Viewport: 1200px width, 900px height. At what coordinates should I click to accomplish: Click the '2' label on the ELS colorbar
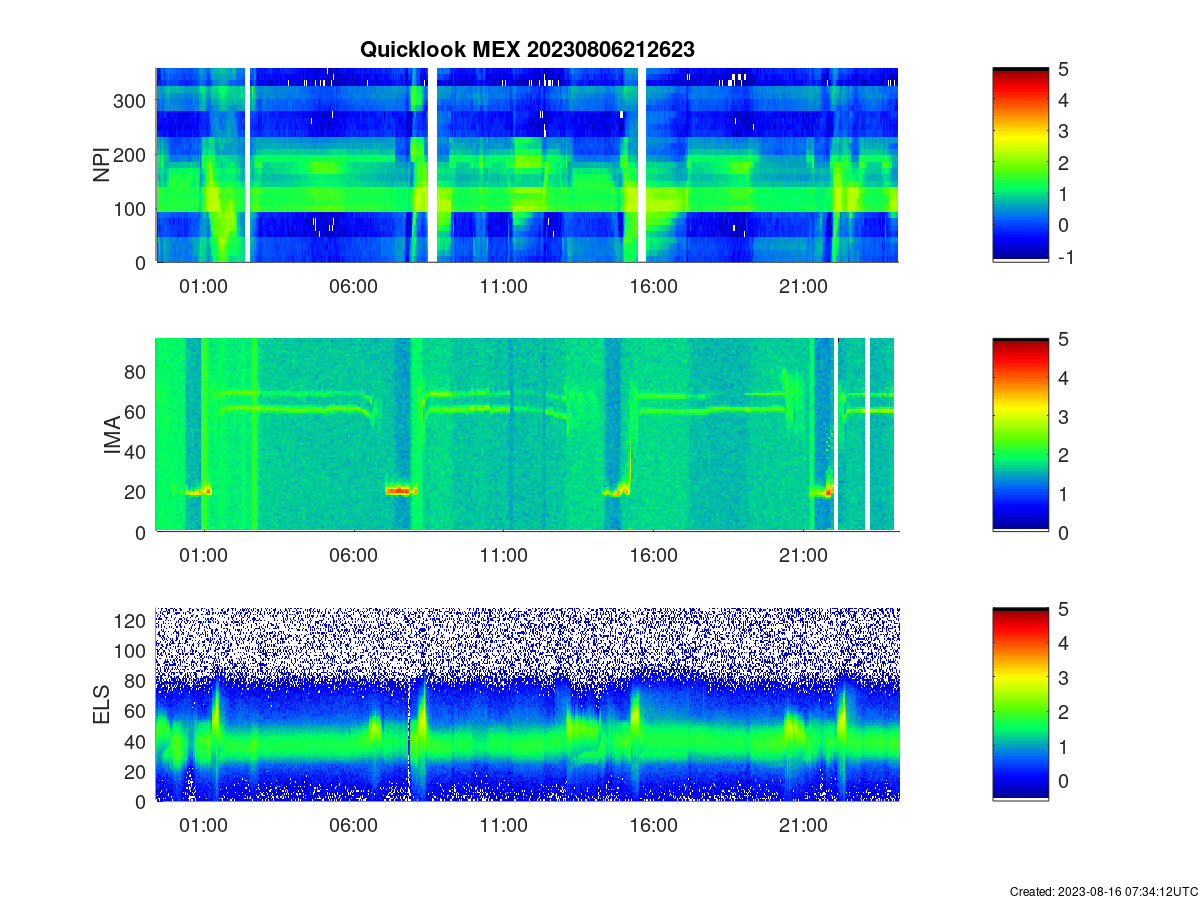[x=1065, y=712]
